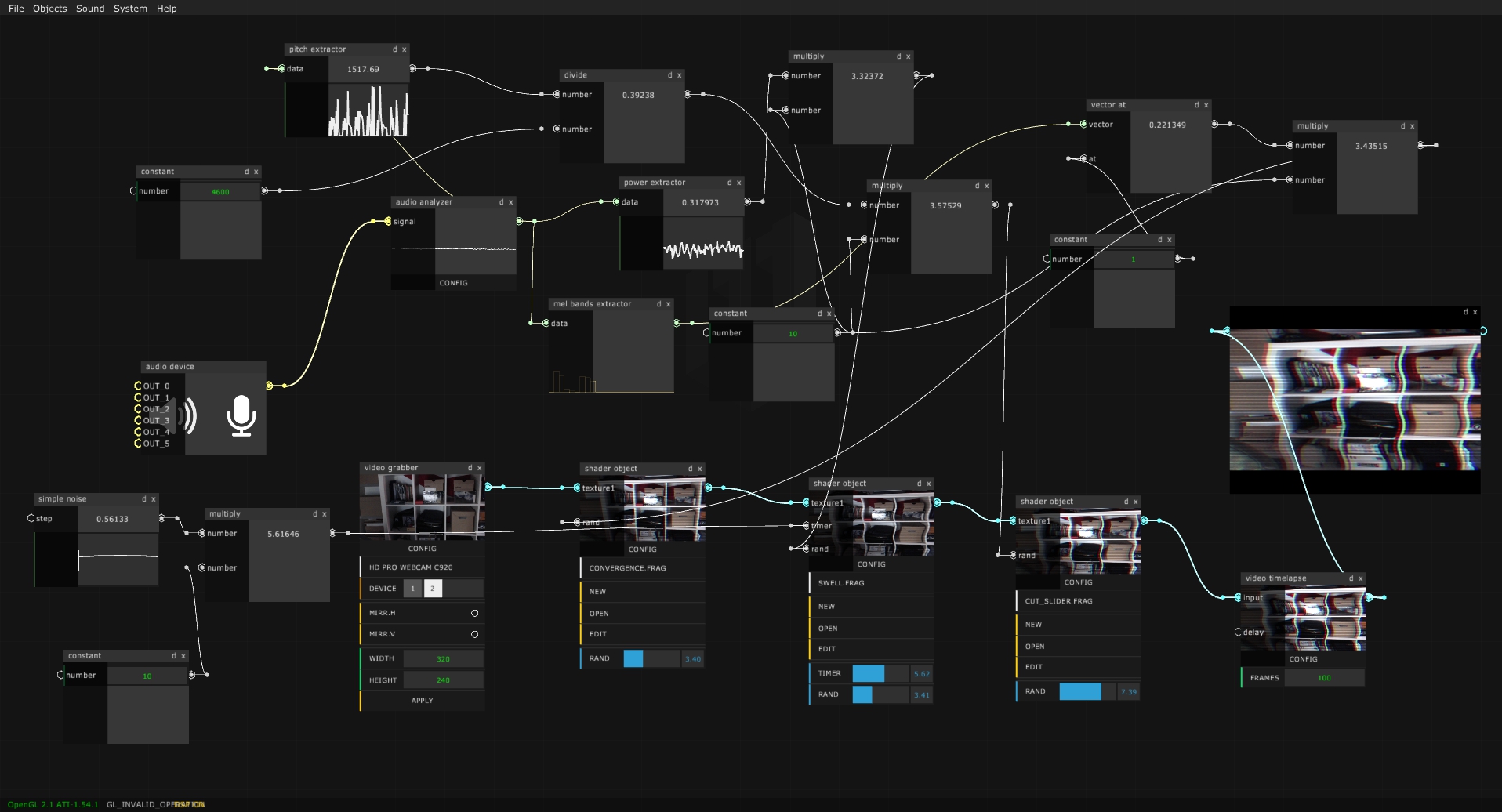
Task: Open the Sound menu
Action: [x=89, y=9]
